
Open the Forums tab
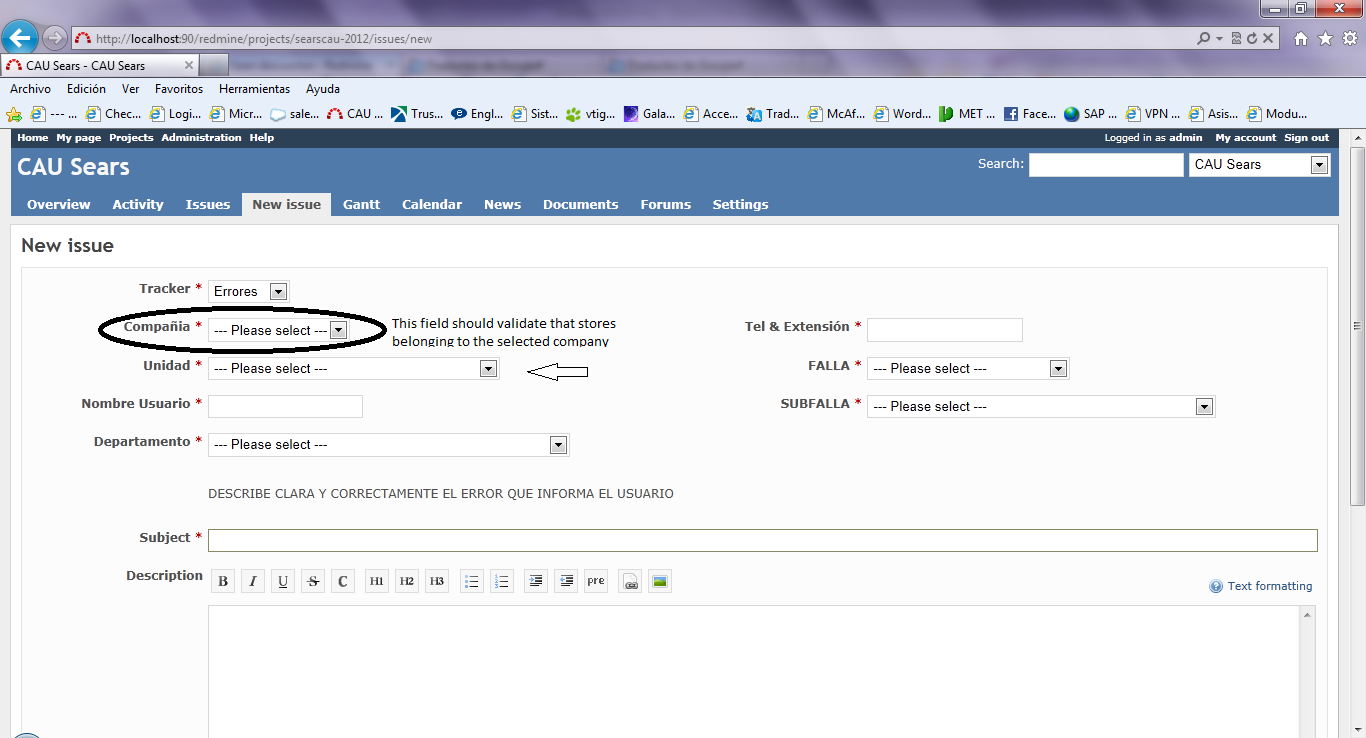pyautogui.click(x=666, y=204)
